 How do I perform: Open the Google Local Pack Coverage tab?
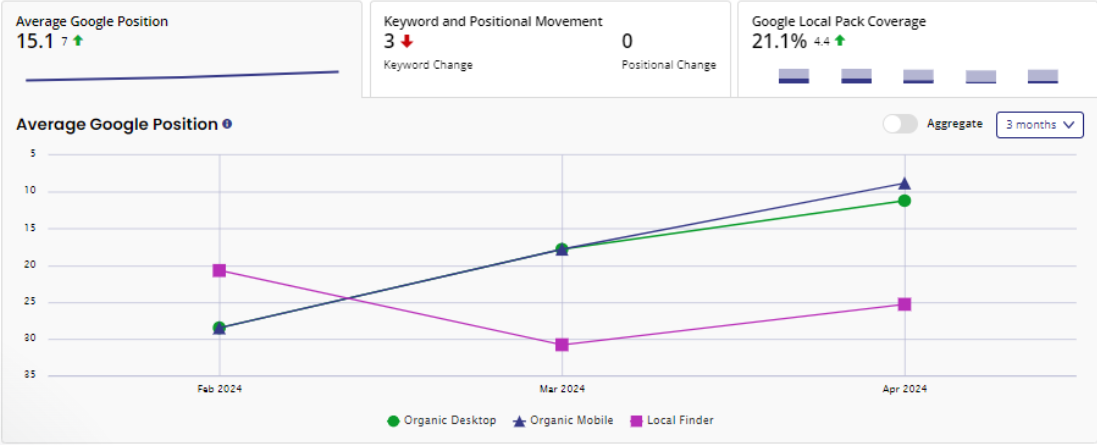click(x=916, y=49)
